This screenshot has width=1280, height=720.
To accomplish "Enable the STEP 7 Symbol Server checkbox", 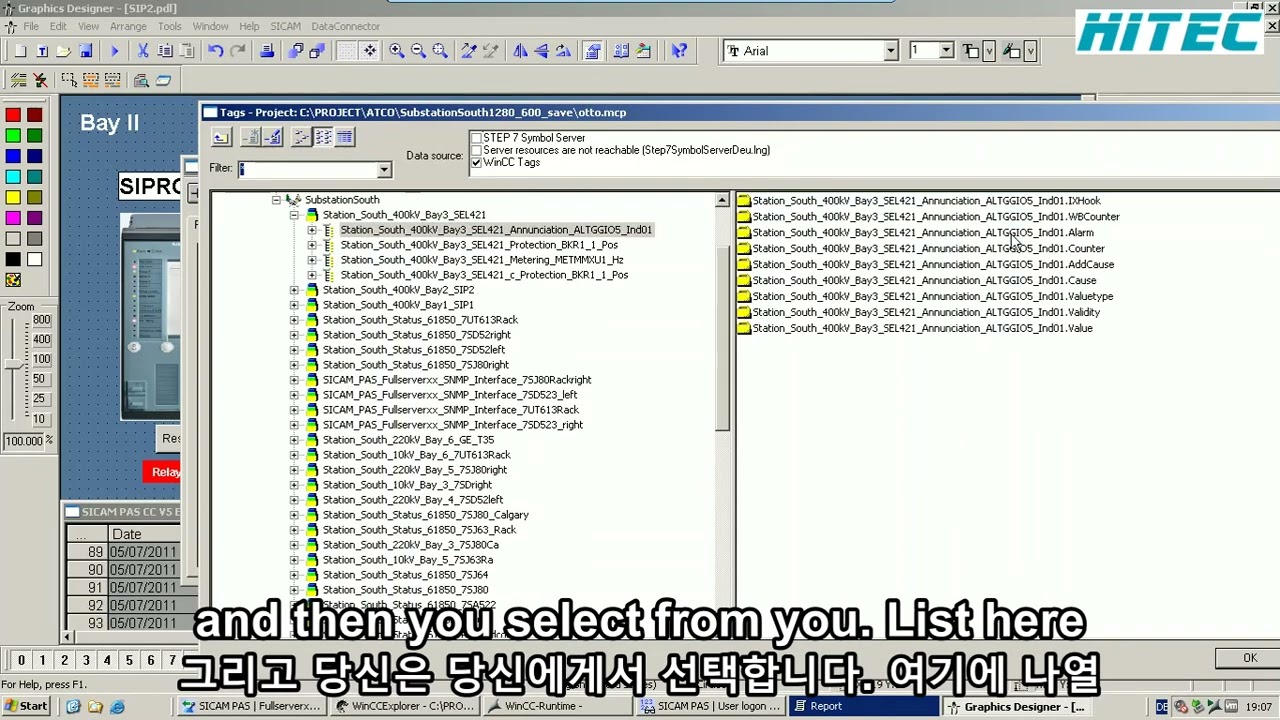I will point(476,138).
